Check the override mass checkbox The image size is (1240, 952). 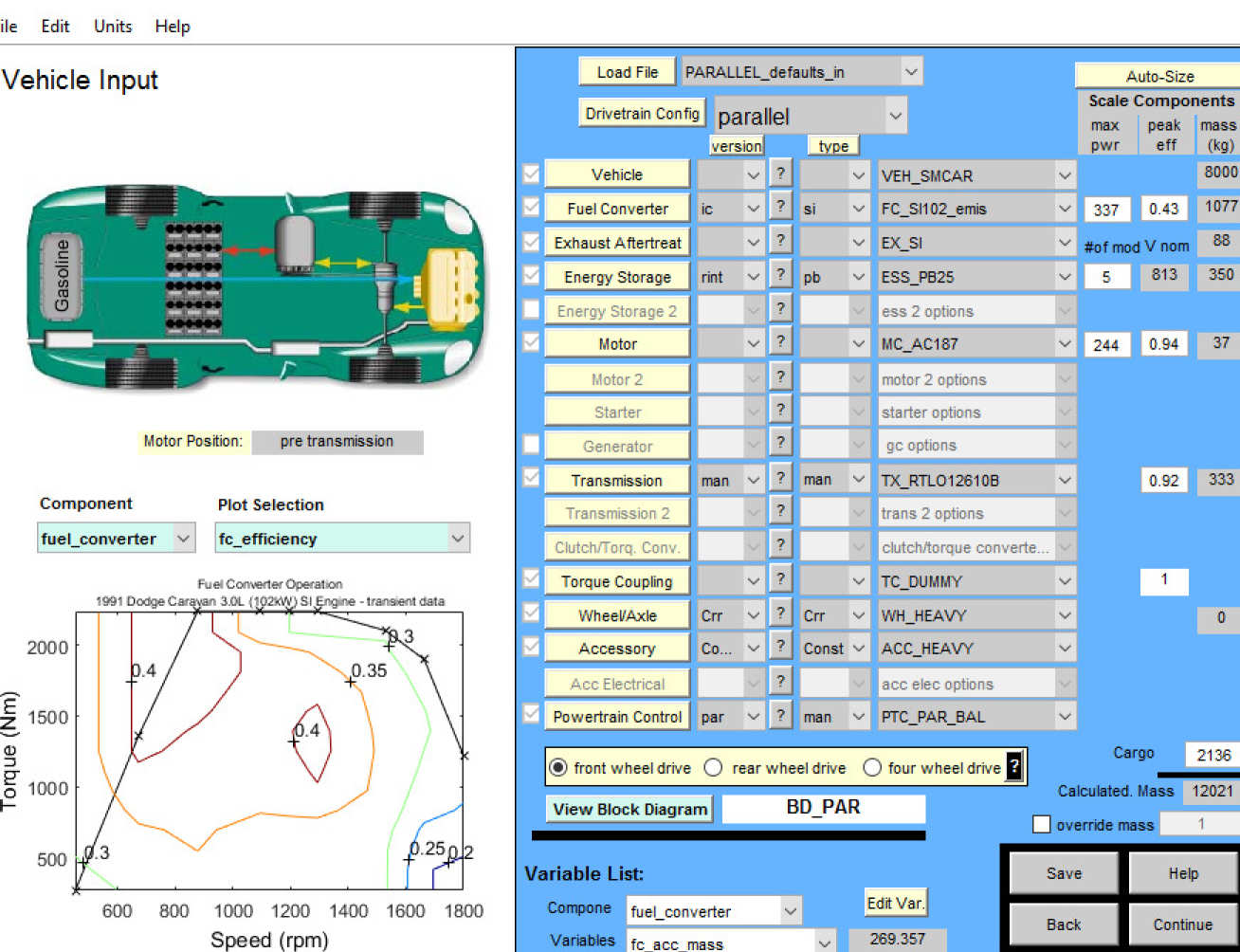[1041, 824]
